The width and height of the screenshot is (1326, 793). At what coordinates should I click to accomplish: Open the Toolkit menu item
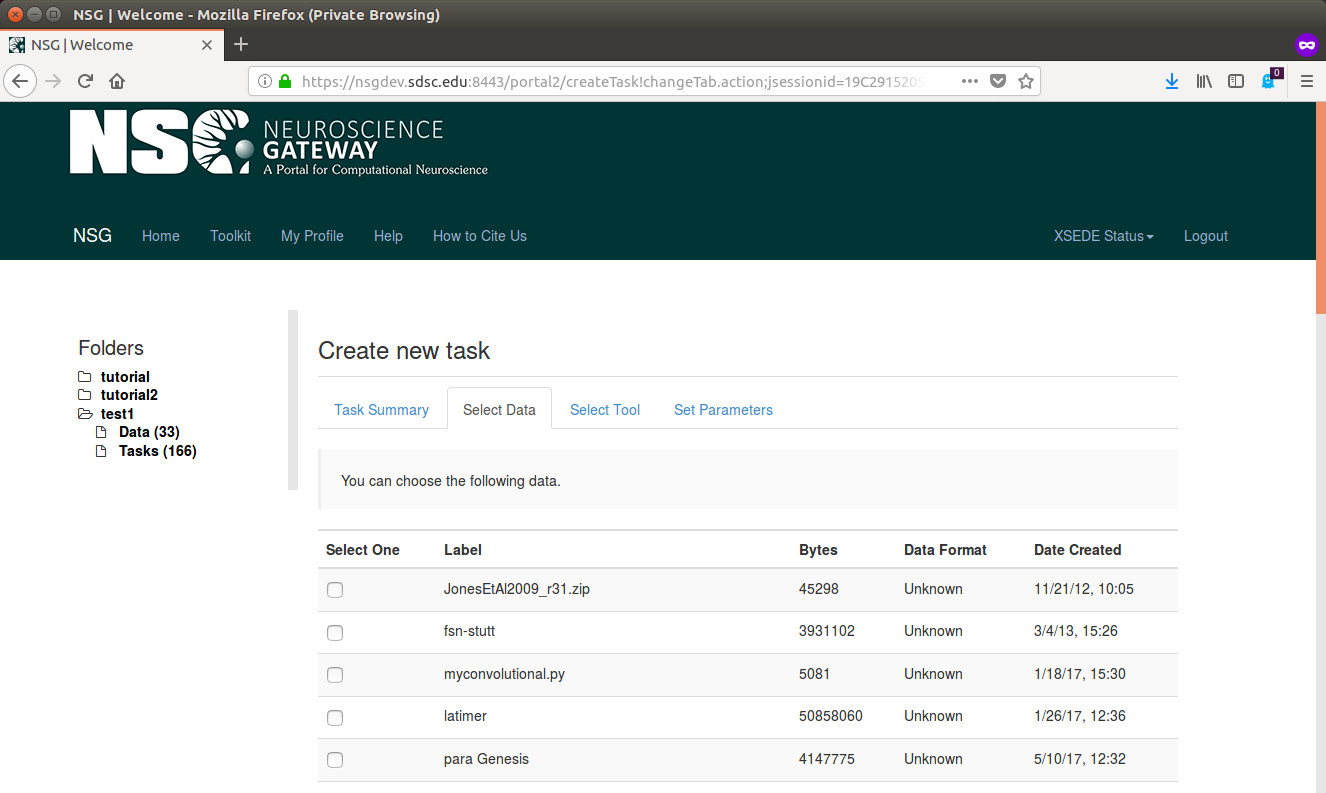pyautogui.click(x=230, y=236)
